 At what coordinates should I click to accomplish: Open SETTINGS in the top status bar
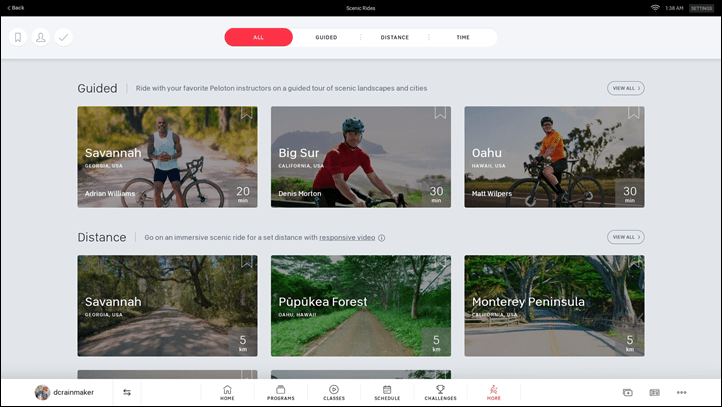[701, 8]
